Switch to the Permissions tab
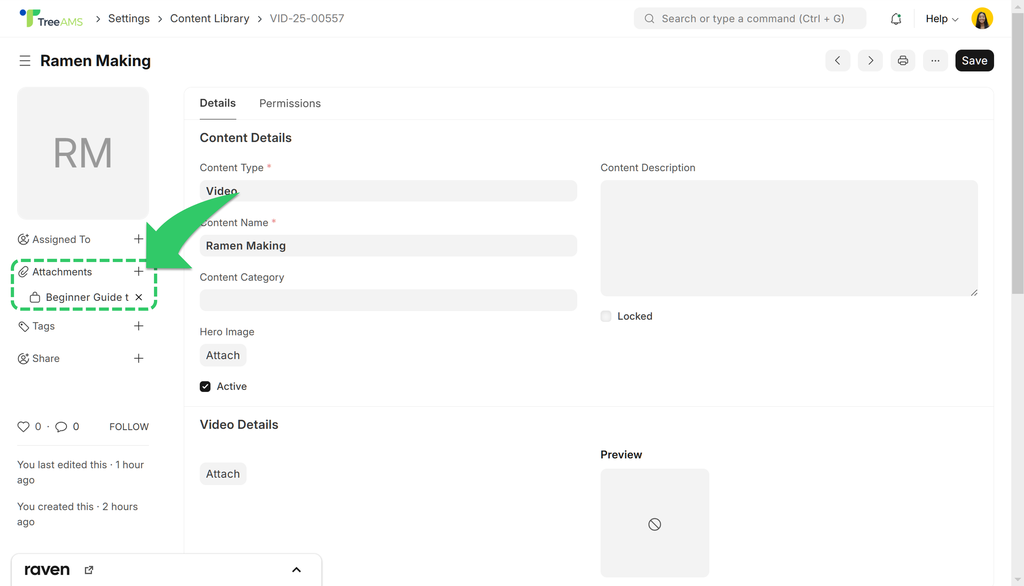This screenshot has width=1024, height=586. 290,103
